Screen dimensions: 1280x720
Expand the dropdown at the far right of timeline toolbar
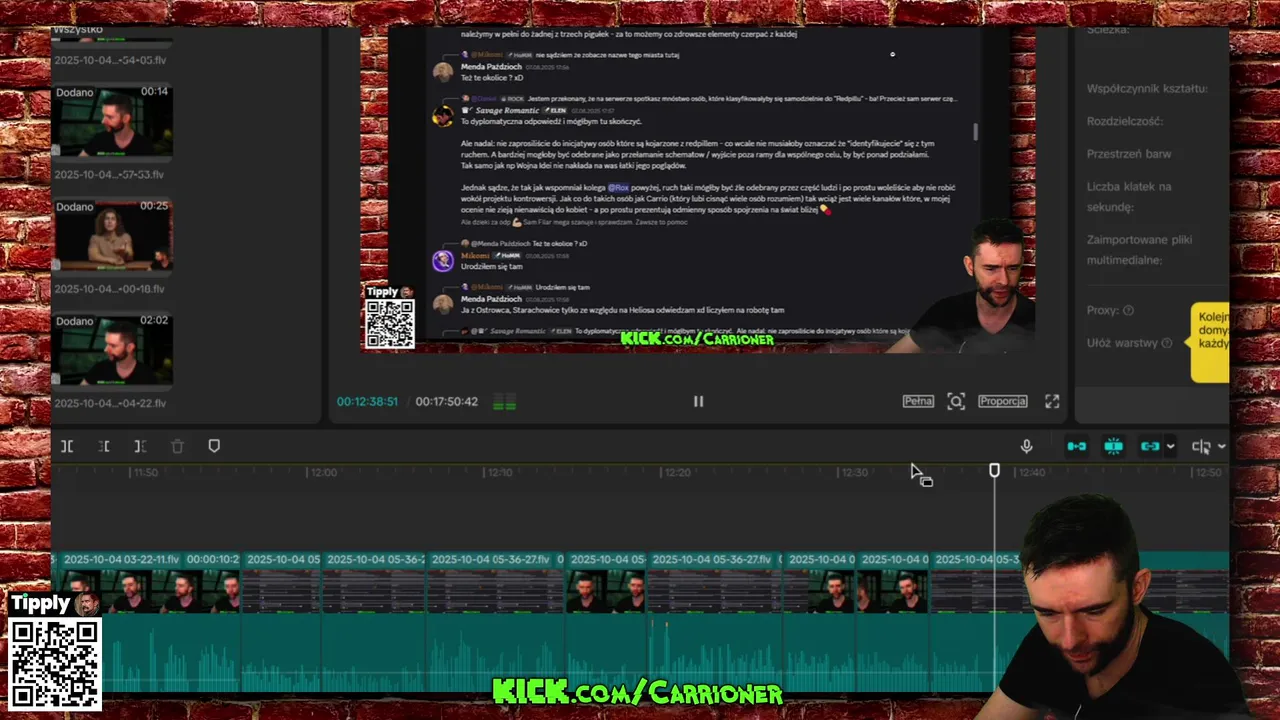click(1221, 447)
